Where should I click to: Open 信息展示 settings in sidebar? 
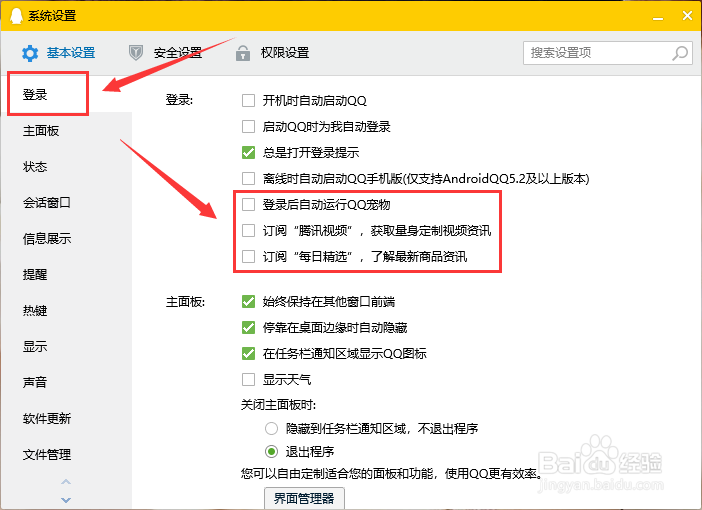point(47,239)
